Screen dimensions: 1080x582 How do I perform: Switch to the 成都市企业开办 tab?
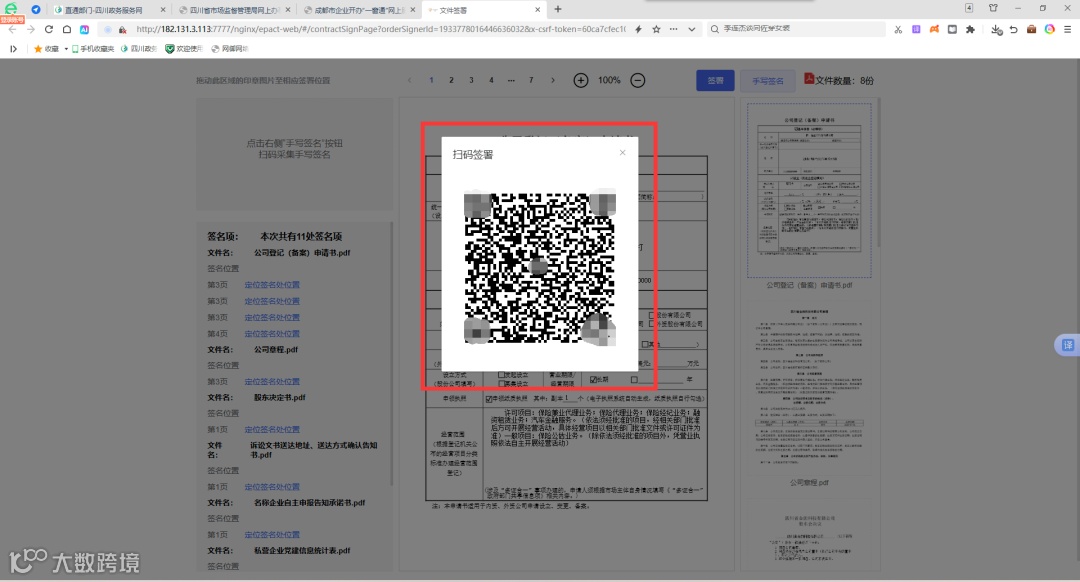(x=359, y=10)
